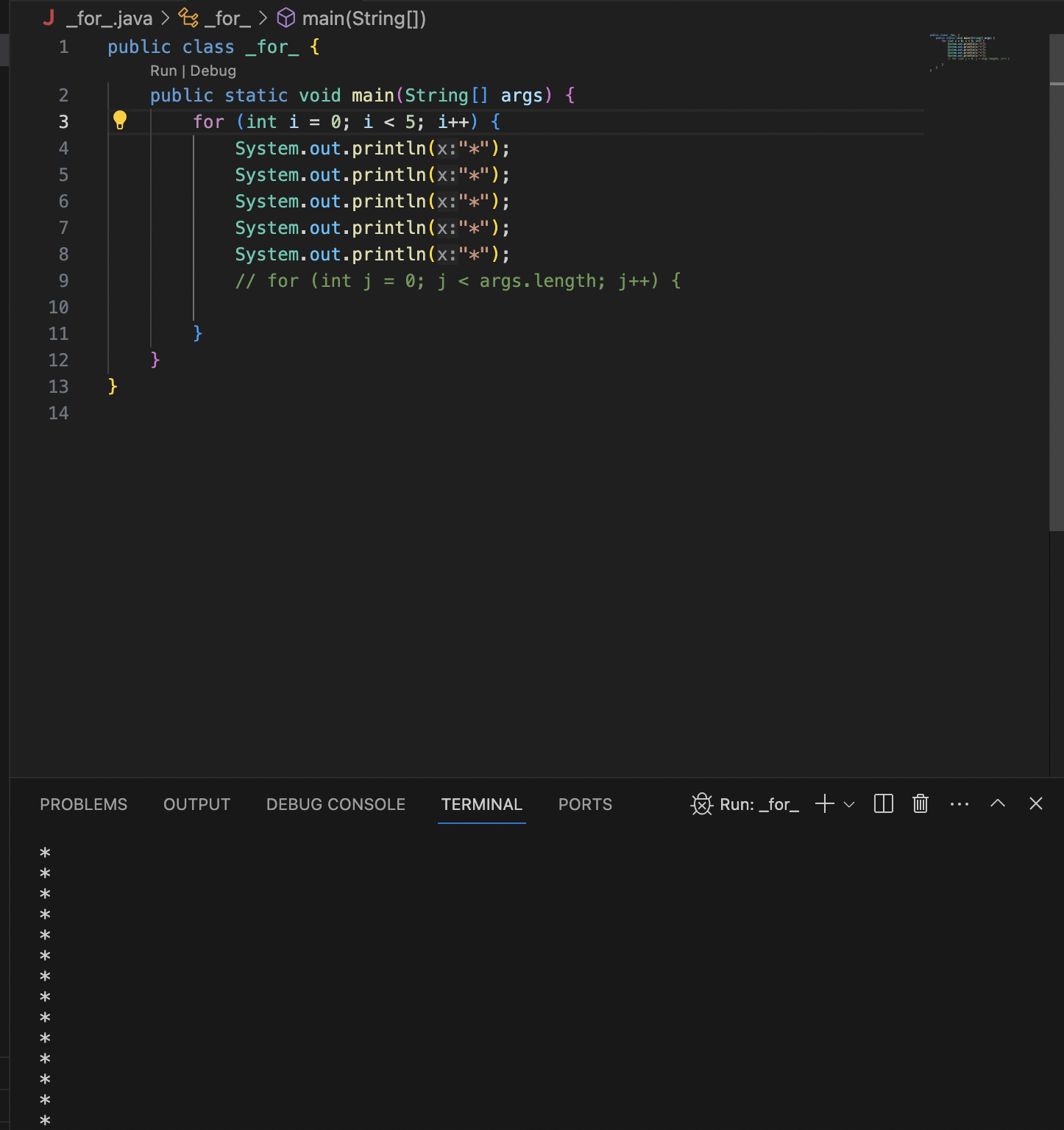Select main(String[]) in the breadcrumb
This screenshot has width=1064, height=1130.
[364, 18]
